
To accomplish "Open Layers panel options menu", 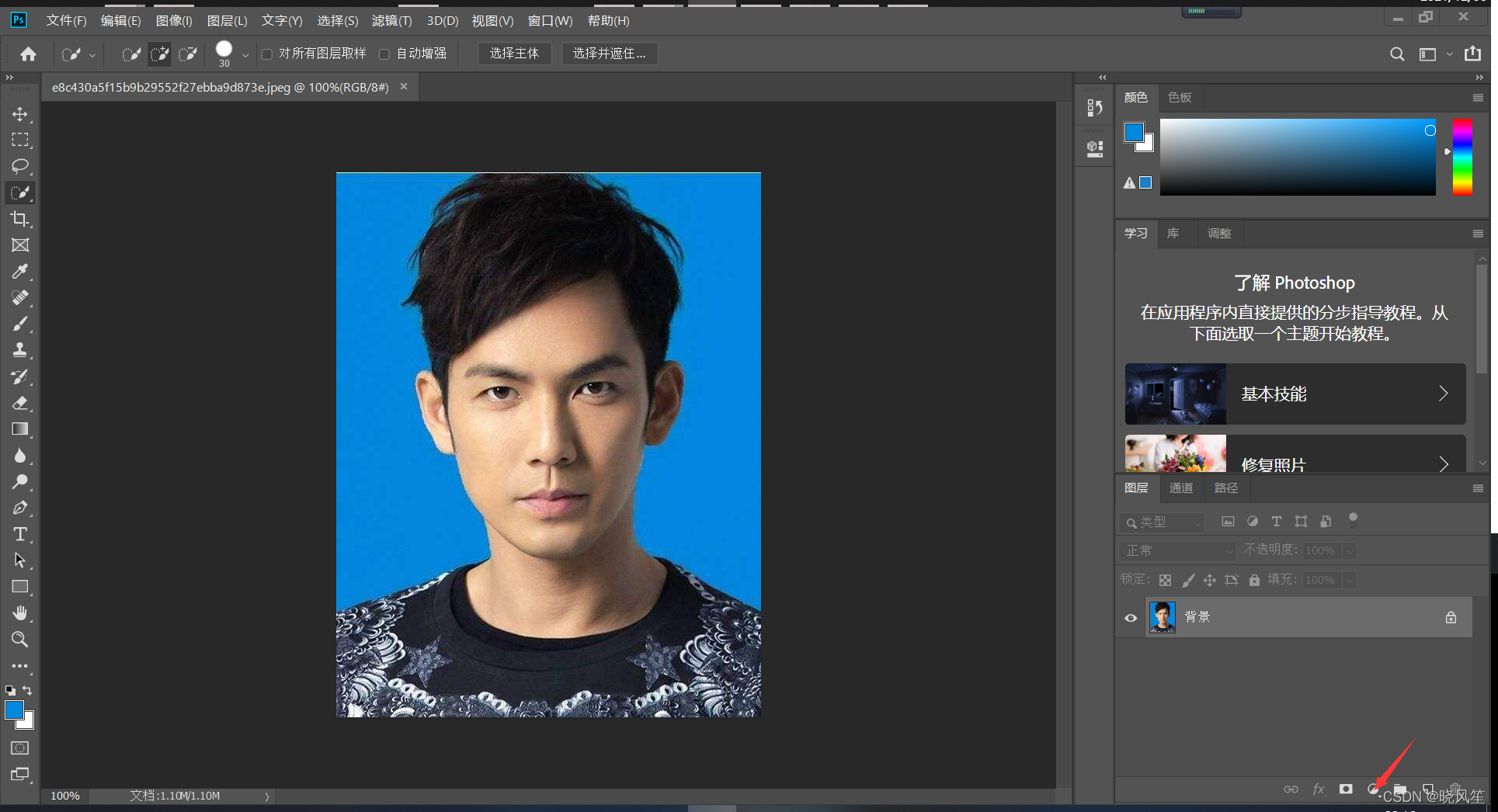I will (1478, 488).
